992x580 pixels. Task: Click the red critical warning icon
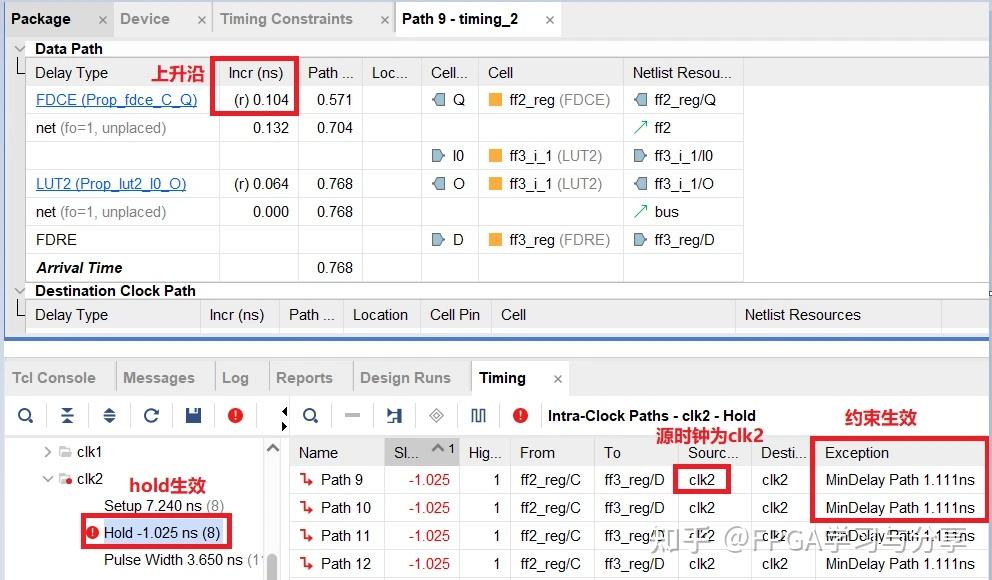(x=234, y=415)
